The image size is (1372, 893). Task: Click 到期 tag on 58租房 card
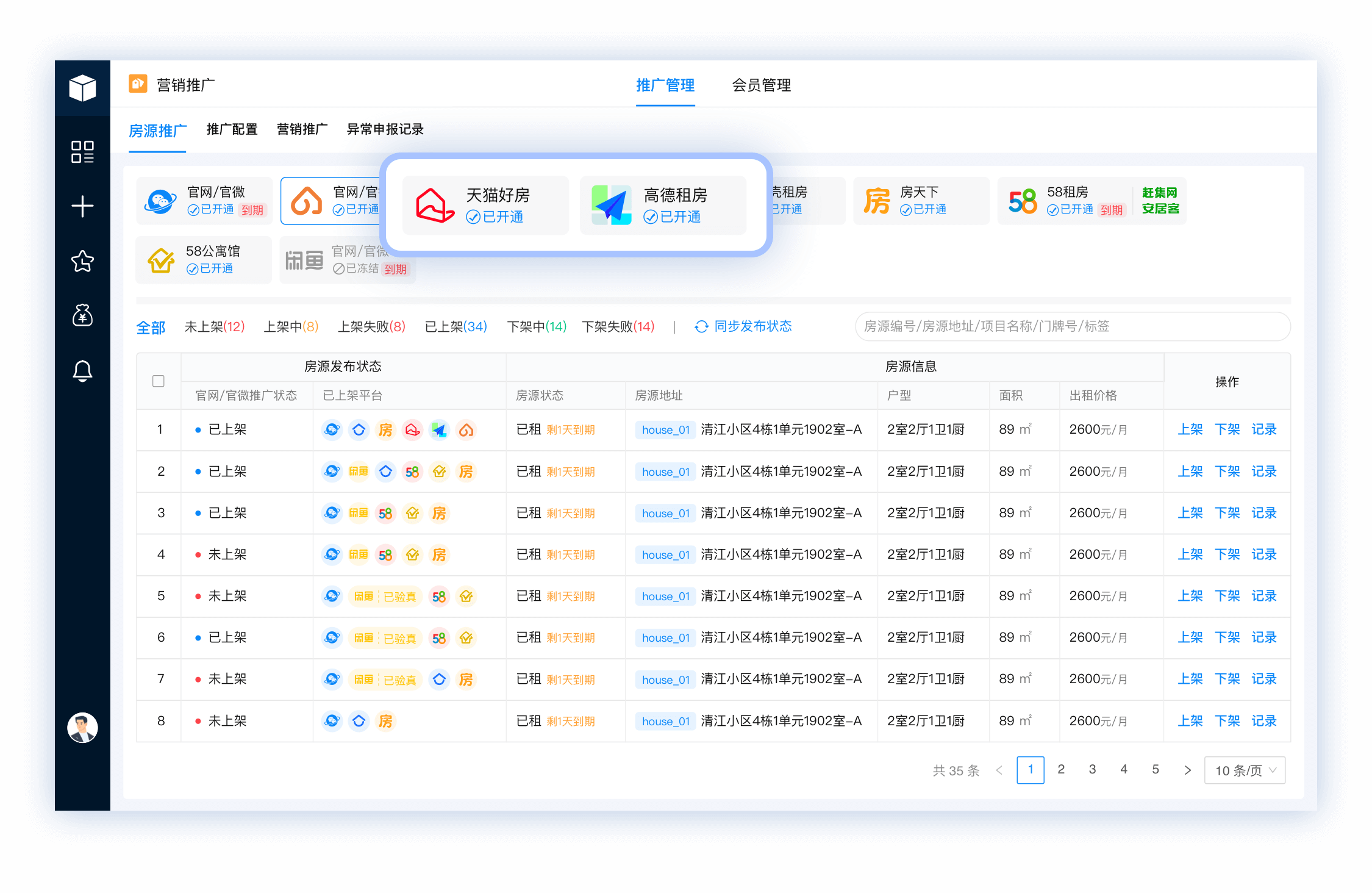click(1112, 210)
